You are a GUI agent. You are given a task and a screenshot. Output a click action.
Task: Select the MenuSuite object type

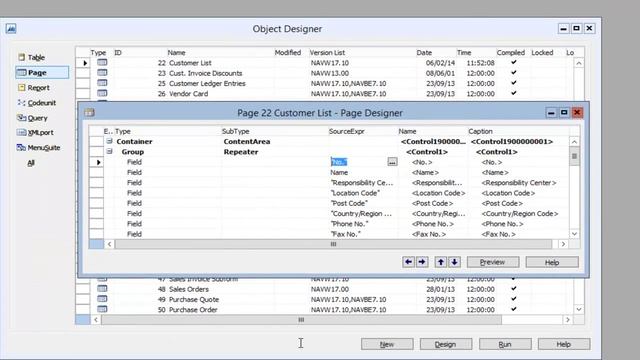pyautogui.click(x=38, y=148)
